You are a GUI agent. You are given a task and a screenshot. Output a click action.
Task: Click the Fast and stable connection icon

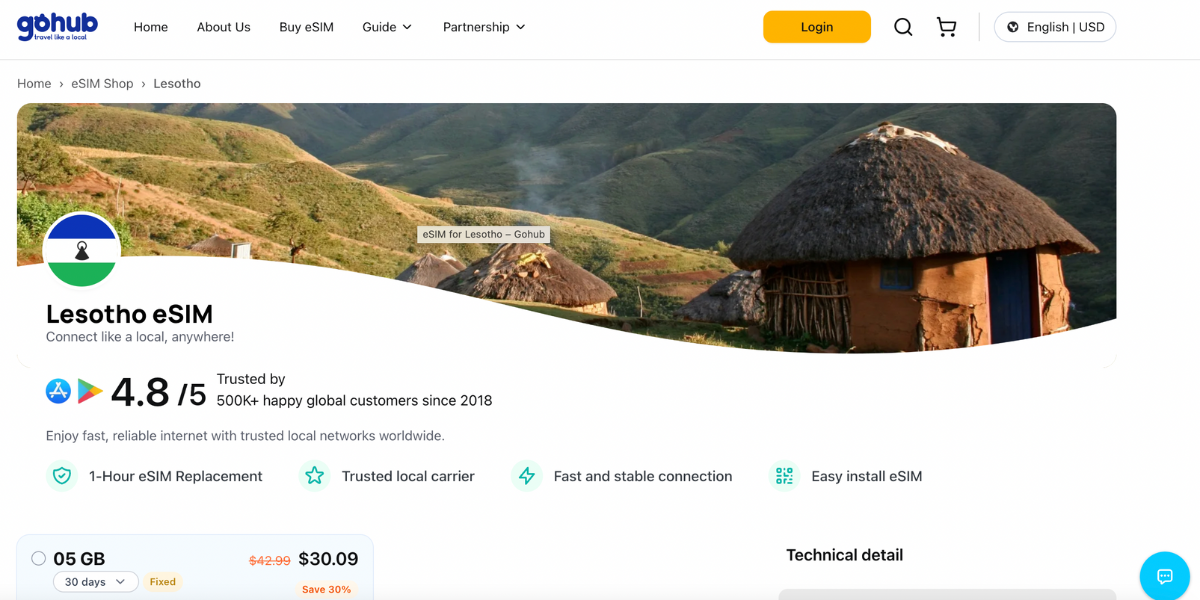(x=527, y=476)
